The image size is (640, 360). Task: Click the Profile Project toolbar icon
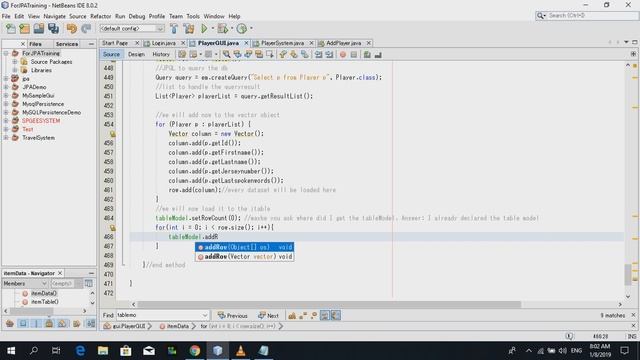tap(242, 29)
